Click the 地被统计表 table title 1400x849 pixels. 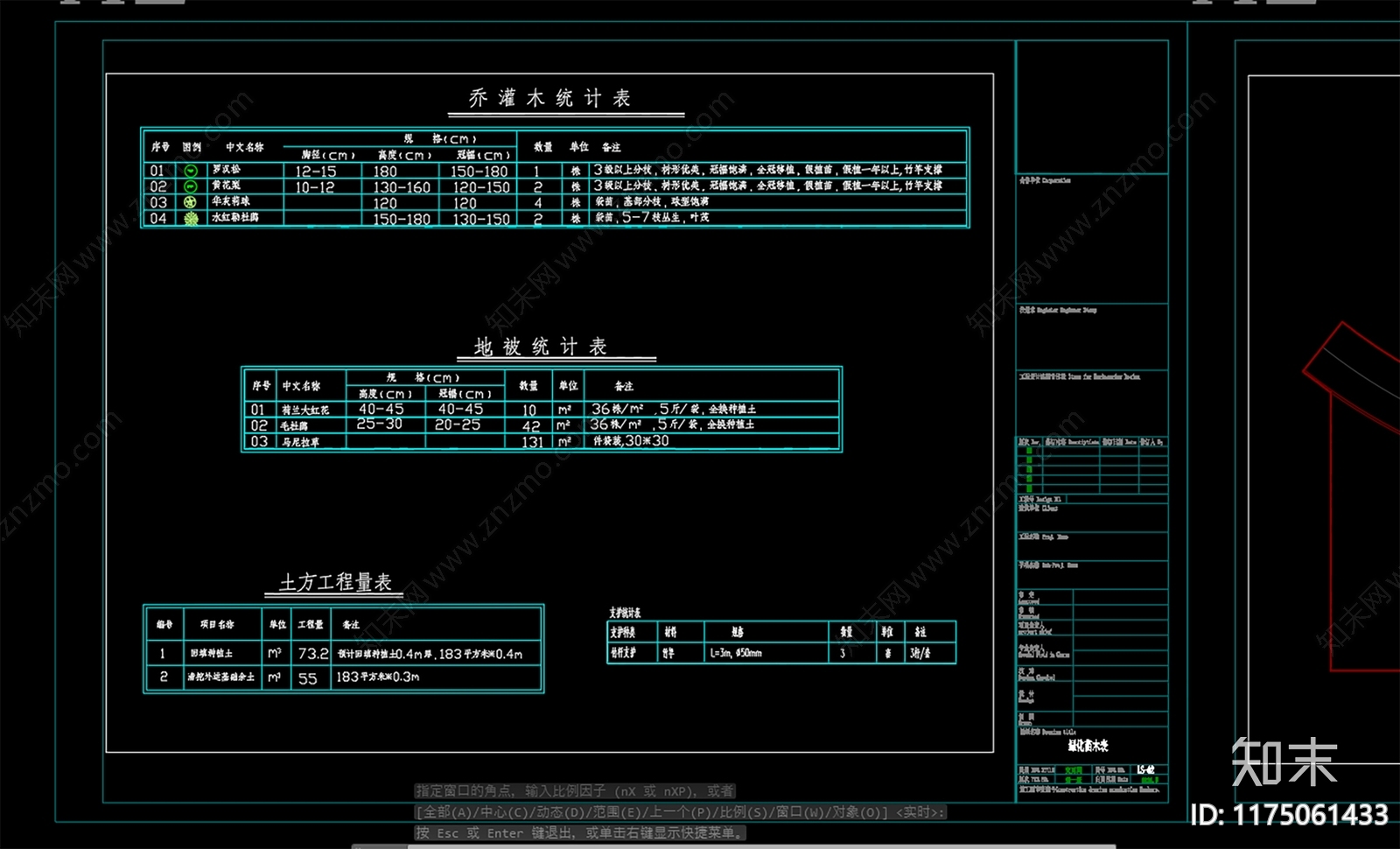pos(541,347)
